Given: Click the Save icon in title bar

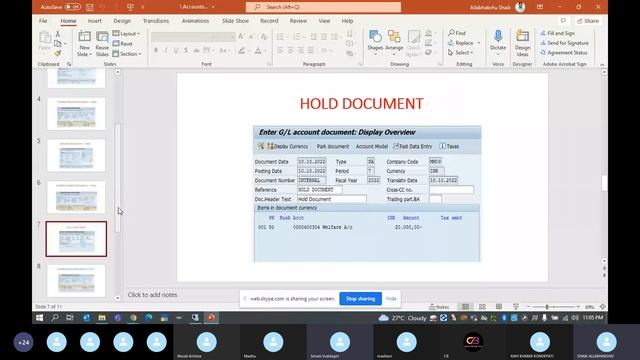Looking at the screenshot, I should (90, 7).
